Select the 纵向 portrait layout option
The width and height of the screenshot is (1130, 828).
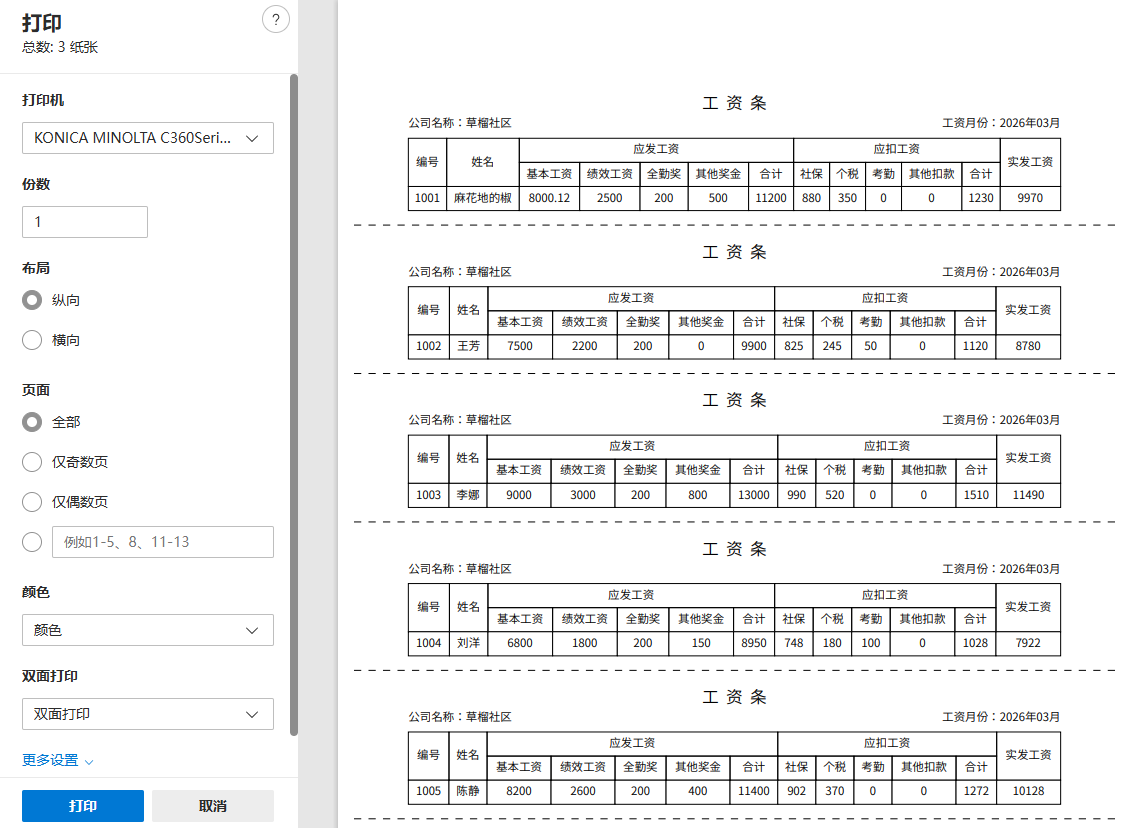coord(33,300)
